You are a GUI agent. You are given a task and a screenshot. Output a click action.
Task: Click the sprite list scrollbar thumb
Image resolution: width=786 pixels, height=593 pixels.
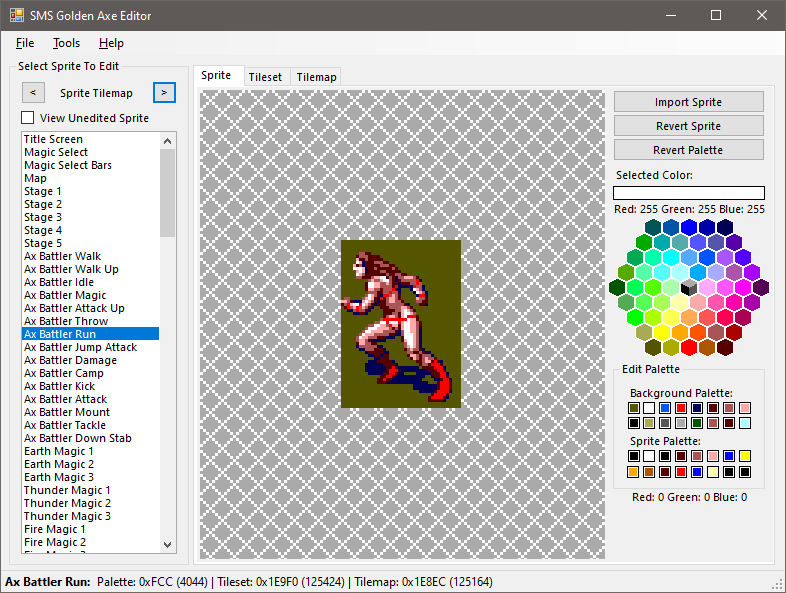point(167,193)
